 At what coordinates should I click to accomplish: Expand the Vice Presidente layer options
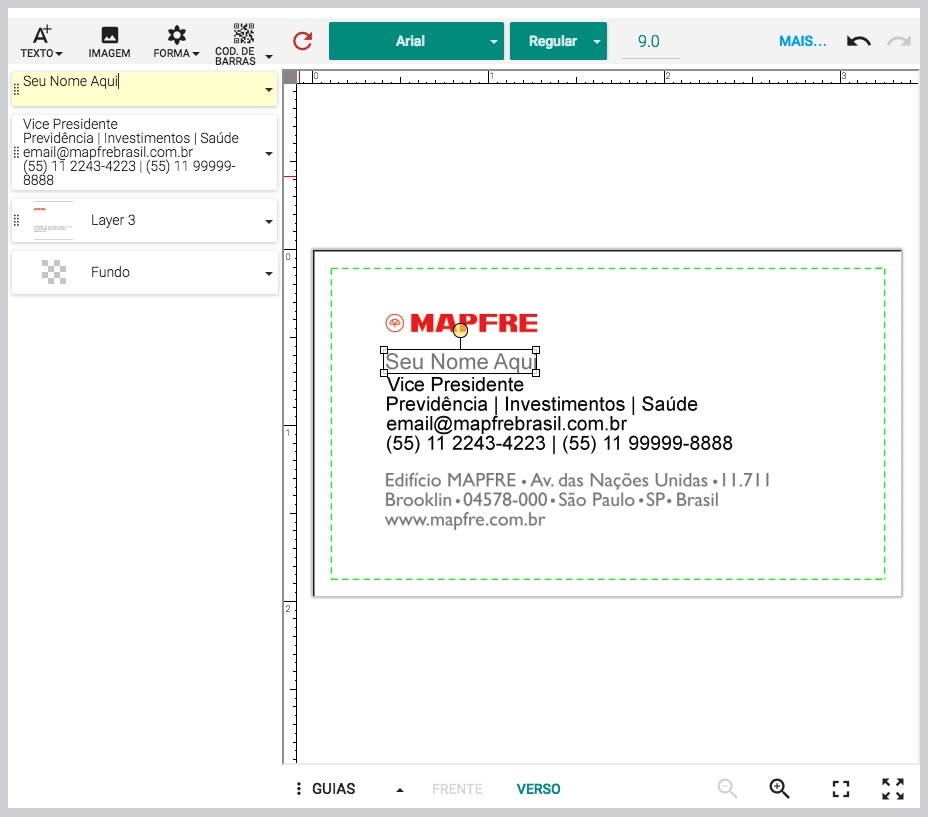click(269, 154)
